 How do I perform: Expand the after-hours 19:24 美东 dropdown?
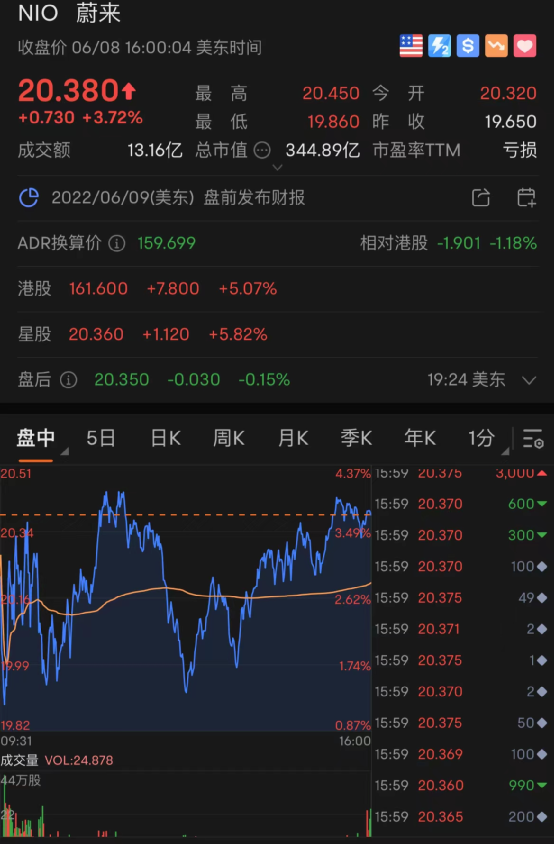pyautogui.click(x=529, y=381)
